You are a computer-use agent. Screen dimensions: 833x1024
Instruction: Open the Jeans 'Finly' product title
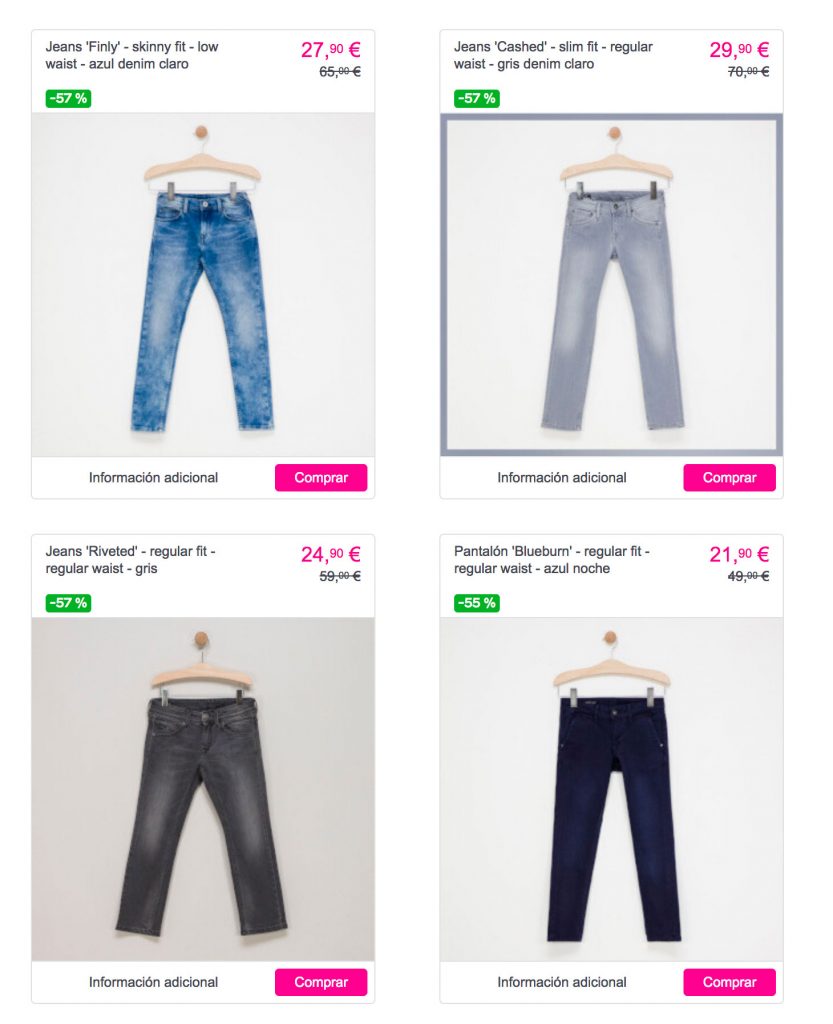132,56
